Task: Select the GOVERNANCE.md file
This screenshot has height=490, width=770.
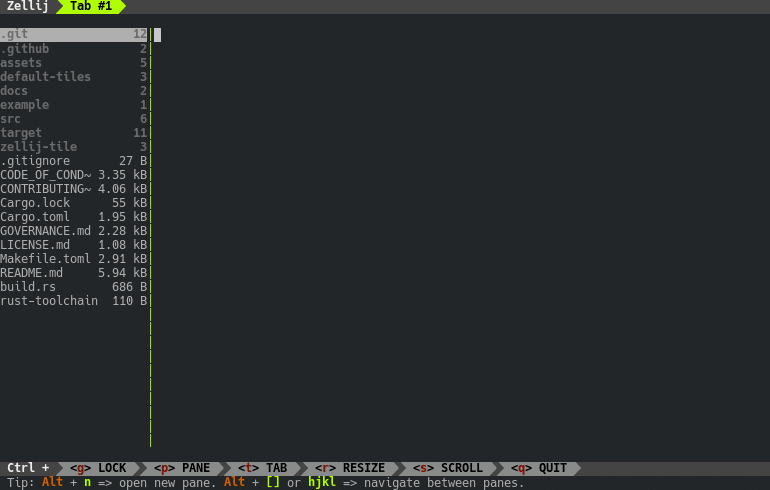Action: click(x=74, y=231)
